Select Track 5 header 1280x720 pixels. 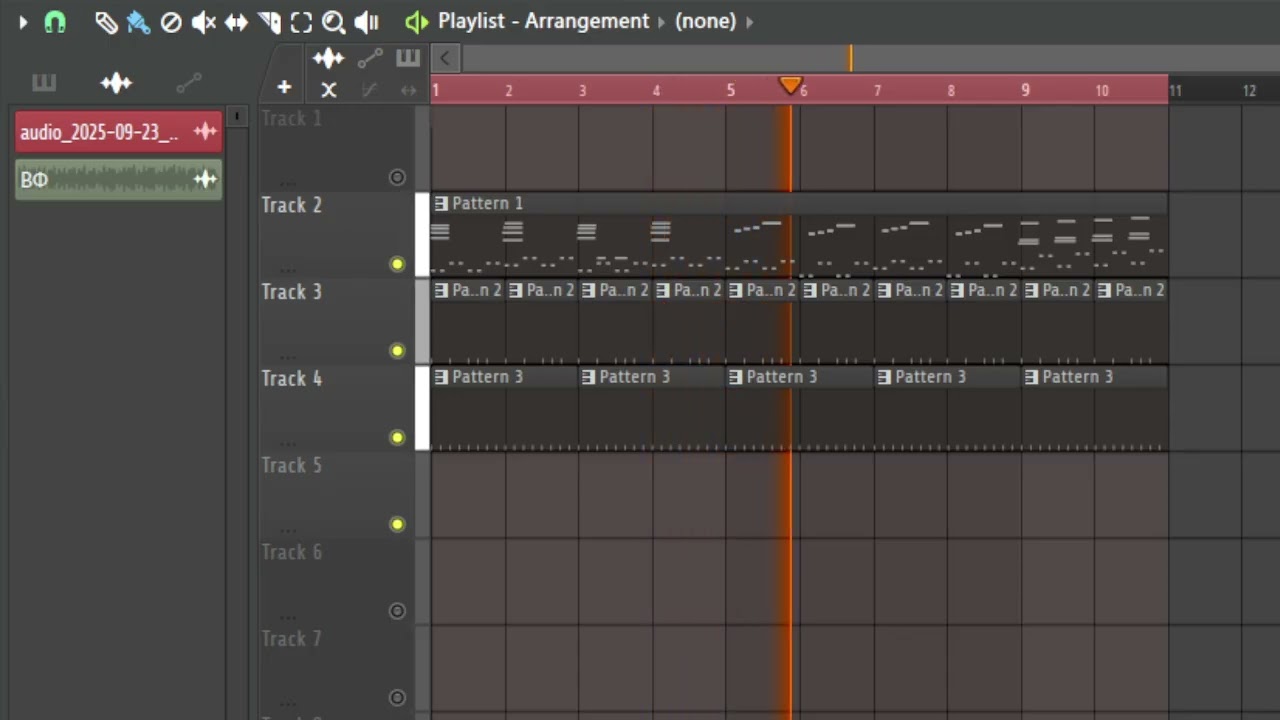point(336,496)
